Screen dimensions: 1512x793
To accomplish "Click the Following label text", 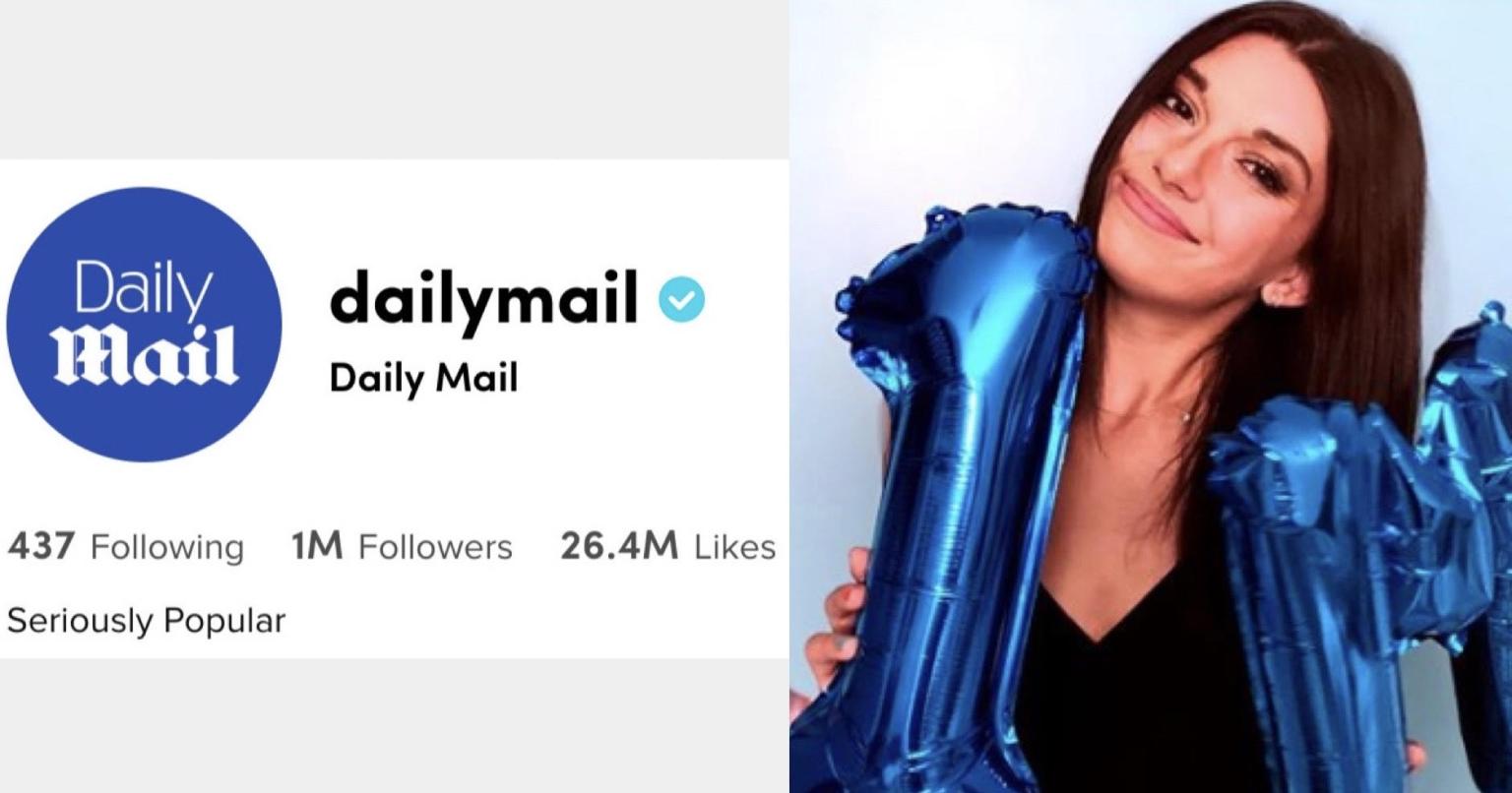I will pyautogui.click(x=166, y=548).
